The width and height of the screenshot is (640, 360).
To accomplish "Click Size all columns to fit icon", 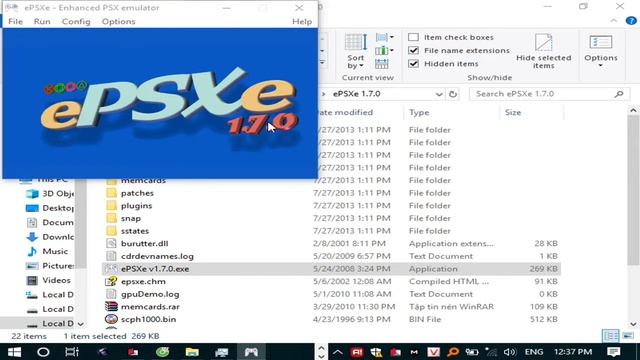I will click(382, 64).
